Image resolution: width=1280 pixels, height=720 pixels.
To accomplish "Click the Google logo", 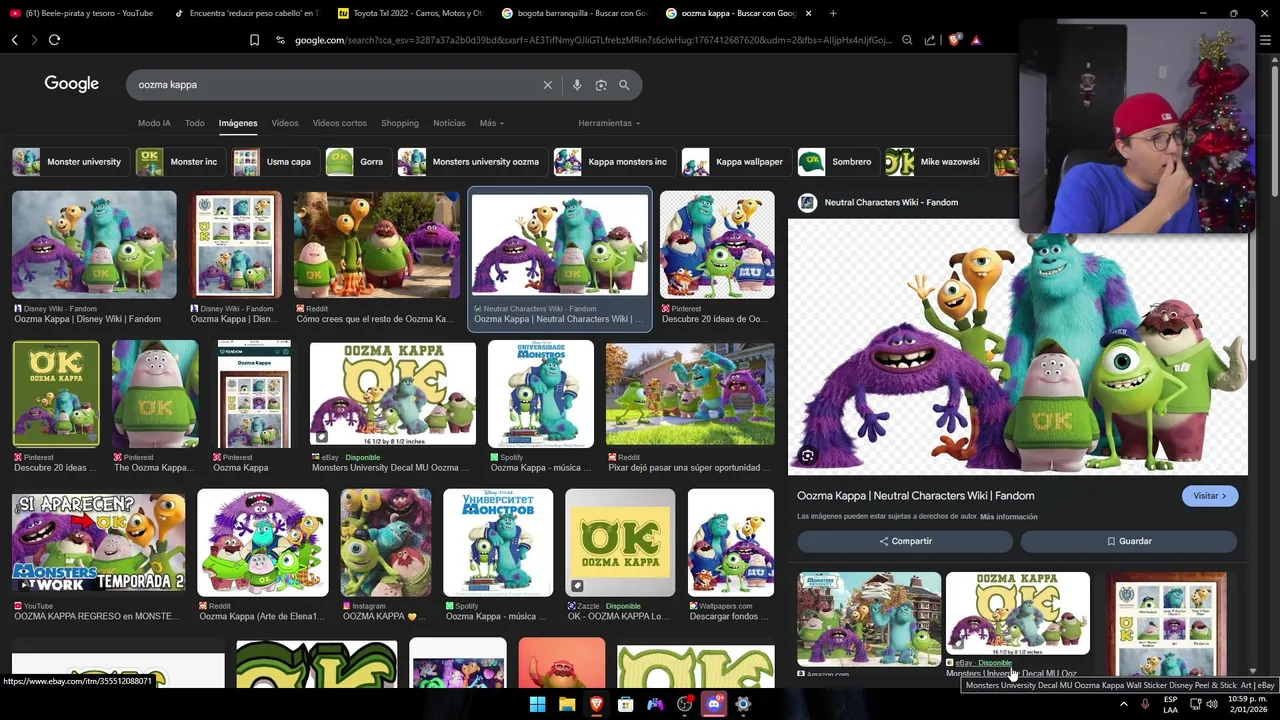I will pyautogui.click(x=72, y=84).
